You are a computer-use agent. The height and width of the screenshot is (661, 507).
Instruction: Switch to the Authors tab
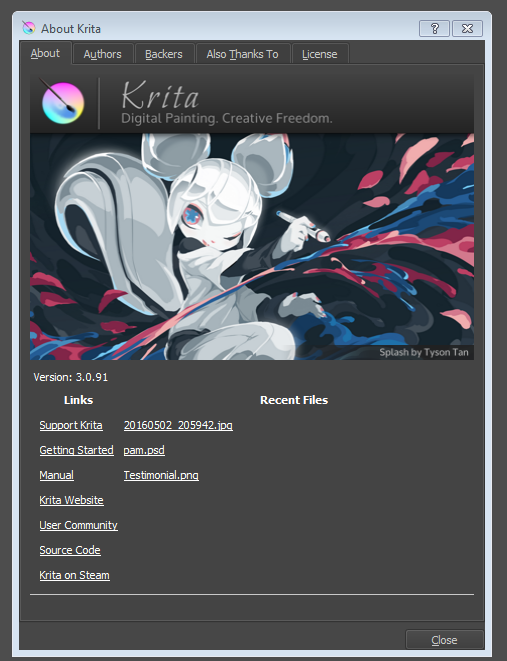pos(102,54)
